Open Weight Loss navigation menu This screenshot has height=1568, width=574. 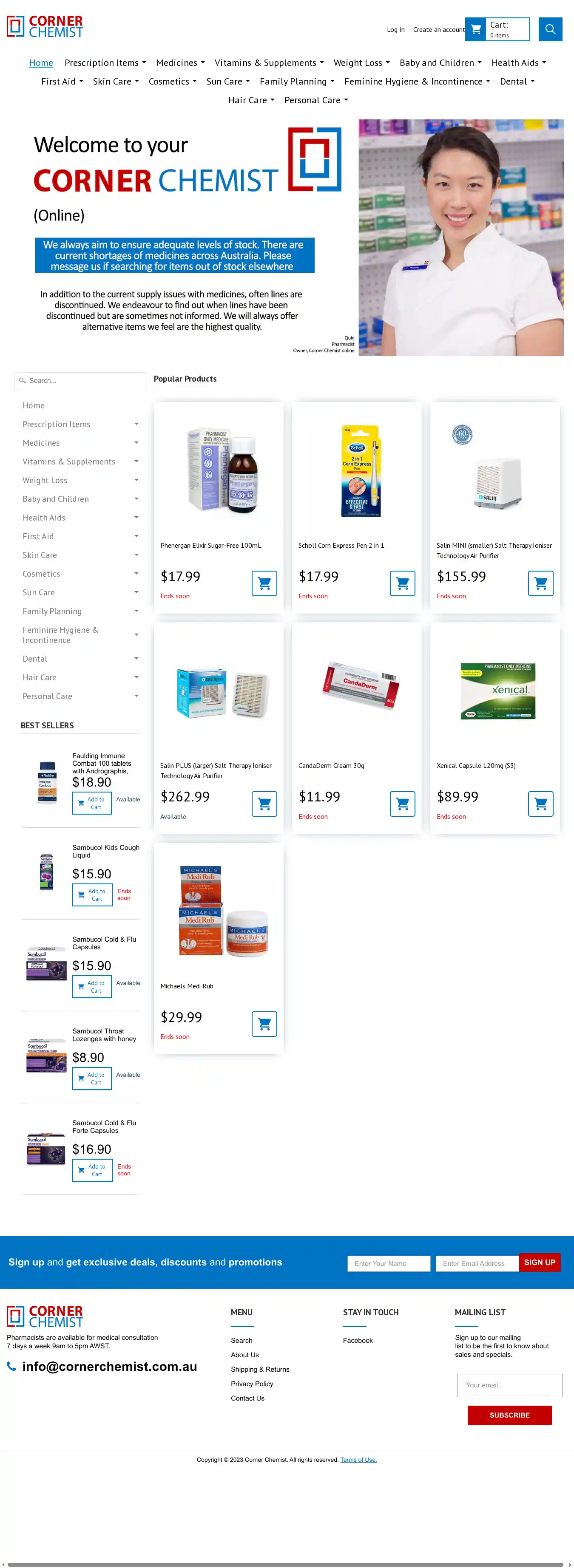tap(361, 63)
